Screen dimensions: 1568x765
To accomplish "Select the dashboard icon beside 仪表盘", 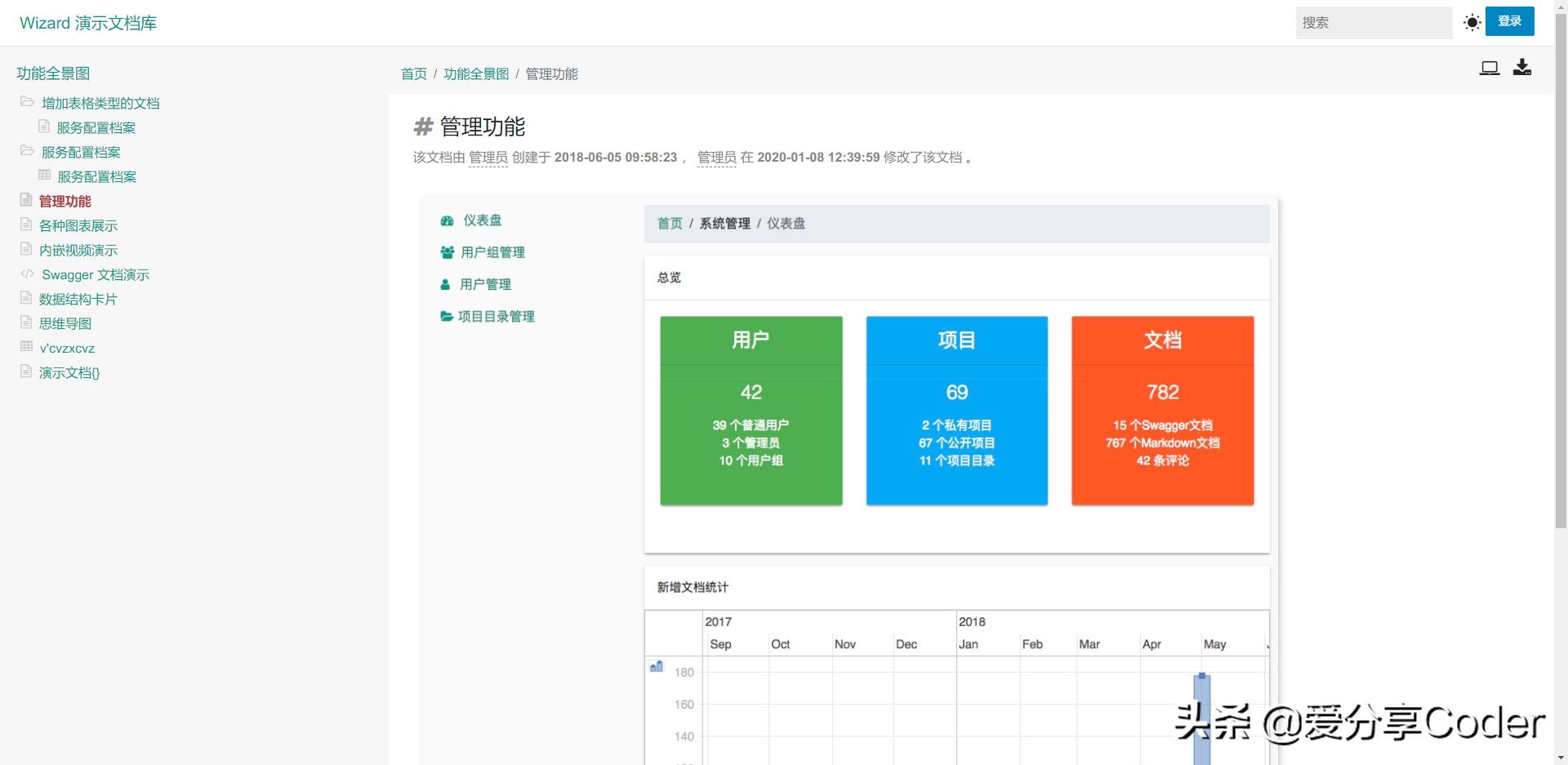I will [446, 220].
